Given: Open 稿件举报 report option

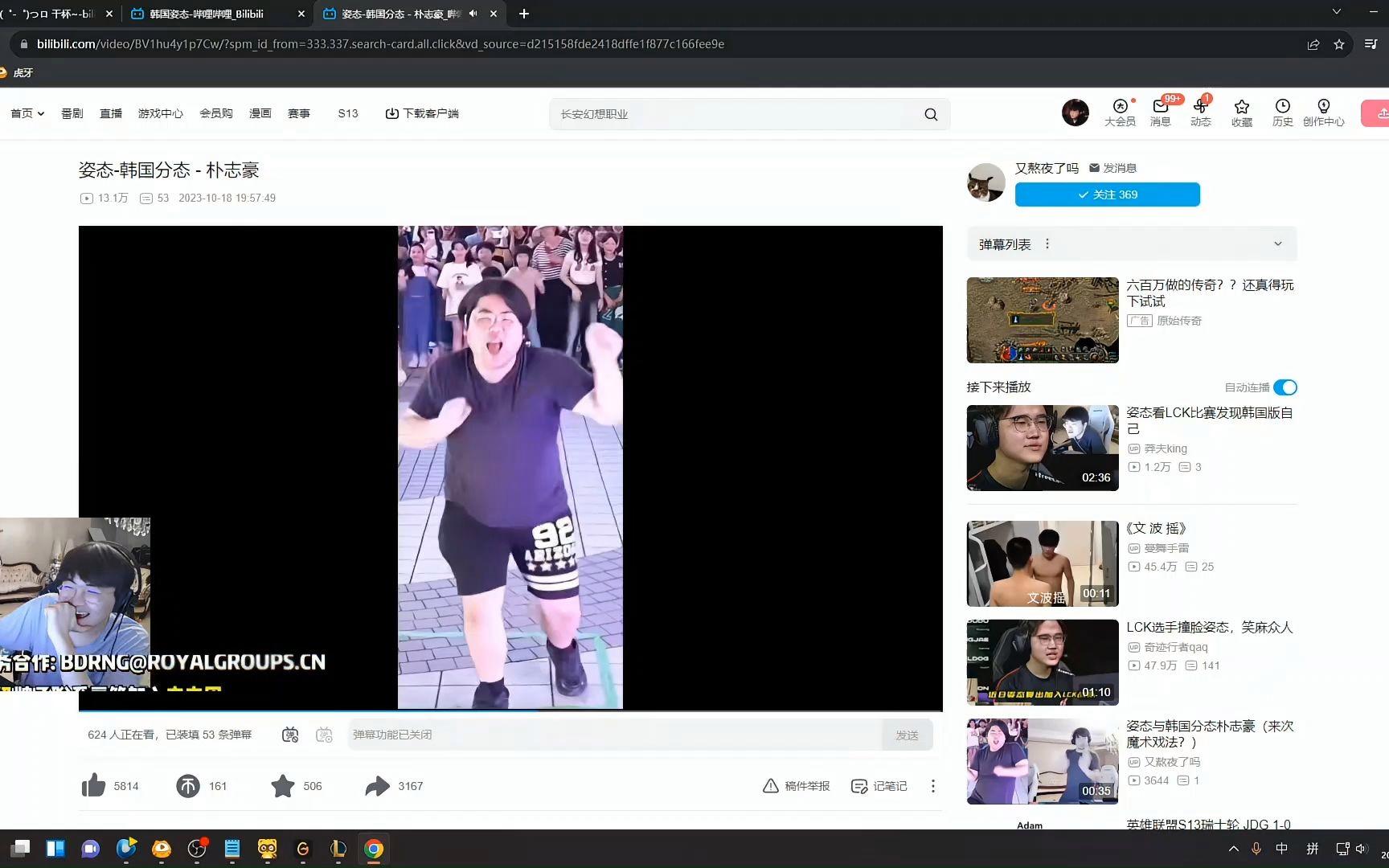Looking at the screenshot, I should pyautogui.click(x=796, y=785).
